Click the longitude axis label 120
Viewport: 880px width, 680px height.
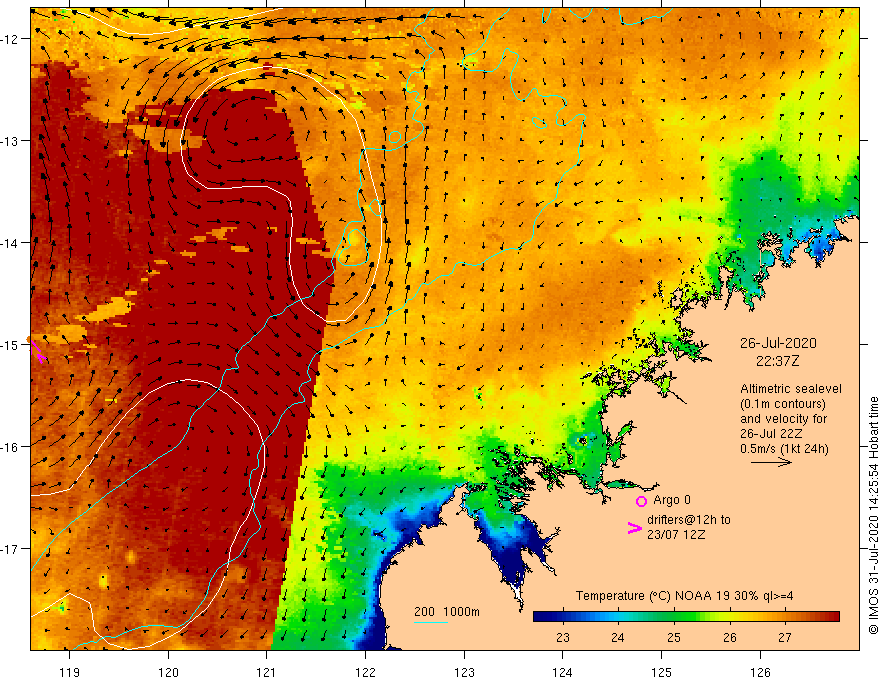(168, 672)
